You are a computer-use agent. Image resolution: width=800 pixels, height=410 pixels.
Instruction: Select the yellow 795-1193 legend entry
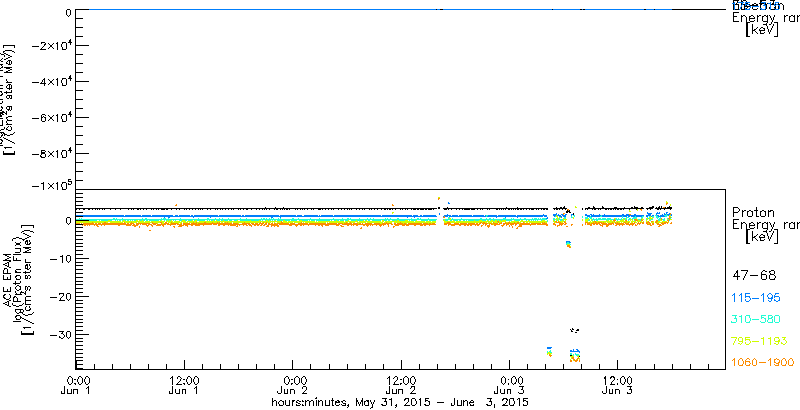[759, 341]
